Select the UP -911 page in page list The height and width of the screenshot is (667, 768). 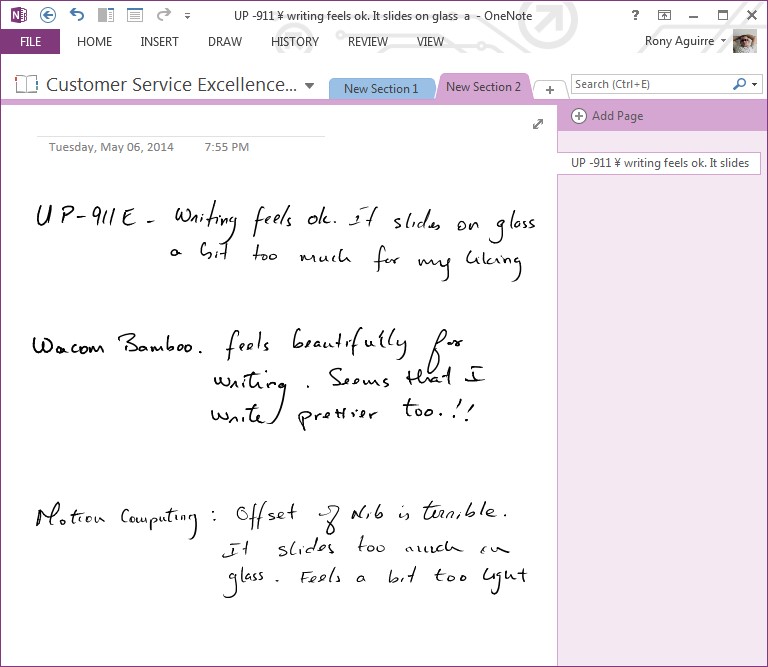click(659, 163)
